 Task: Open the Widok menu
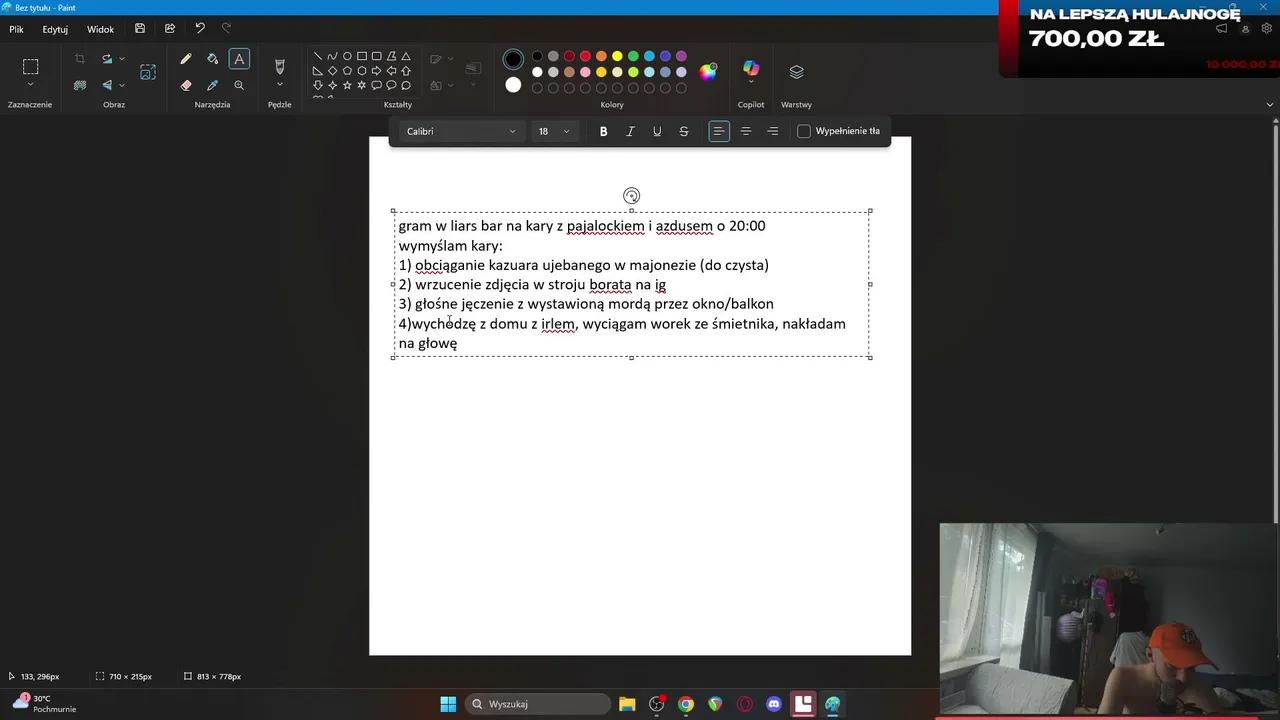[x=100, y=29]
